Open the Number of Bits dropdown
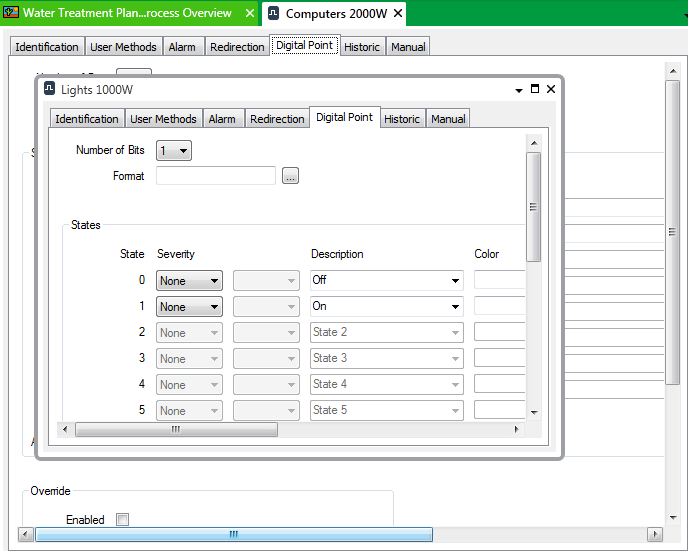 pos(174,151)
